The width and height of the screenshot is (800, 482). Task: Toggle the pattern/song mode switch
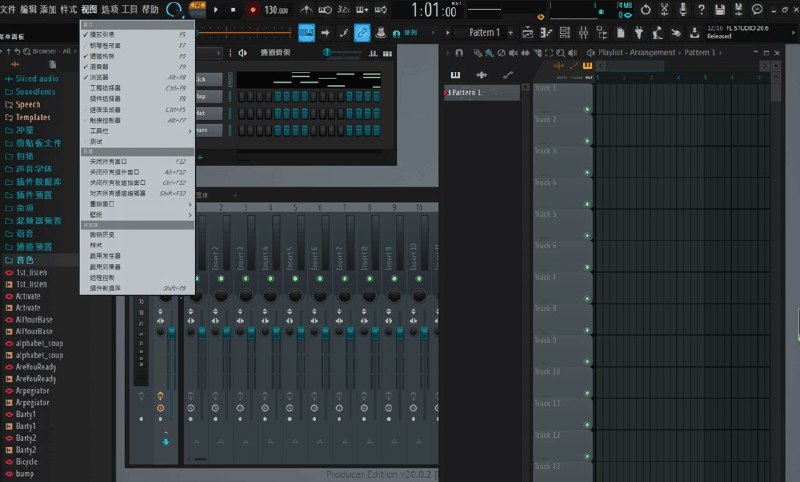pyautogui.click(x=197, y=10)
